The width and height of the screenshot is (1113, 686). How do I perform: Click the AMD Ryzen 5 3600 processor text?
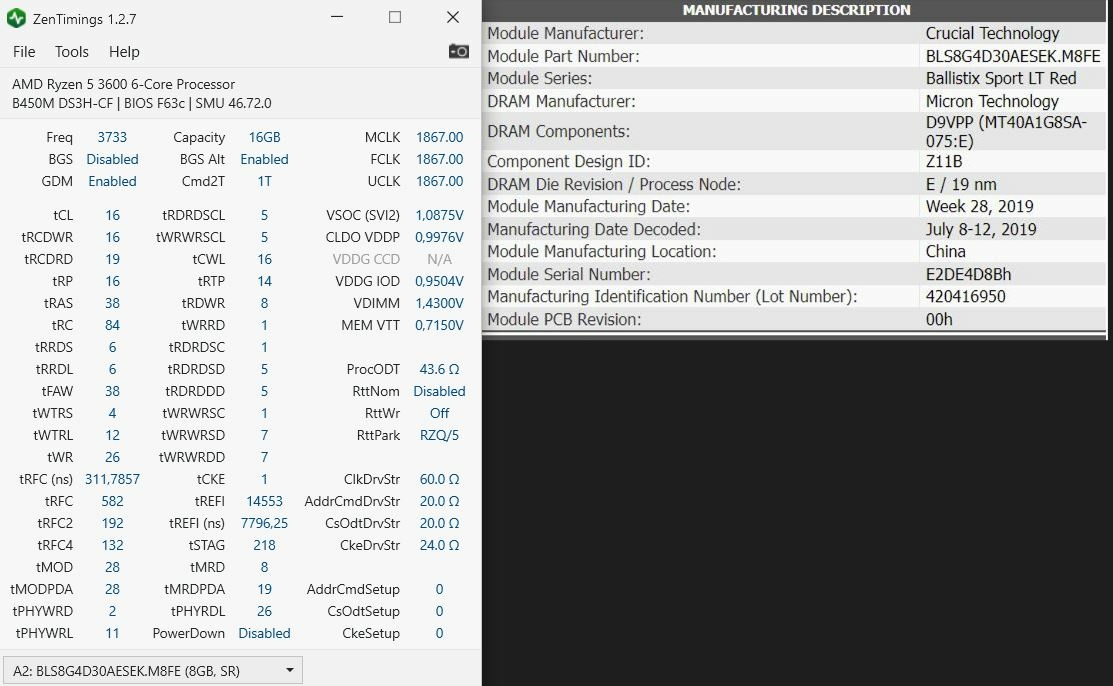[124, 84]
